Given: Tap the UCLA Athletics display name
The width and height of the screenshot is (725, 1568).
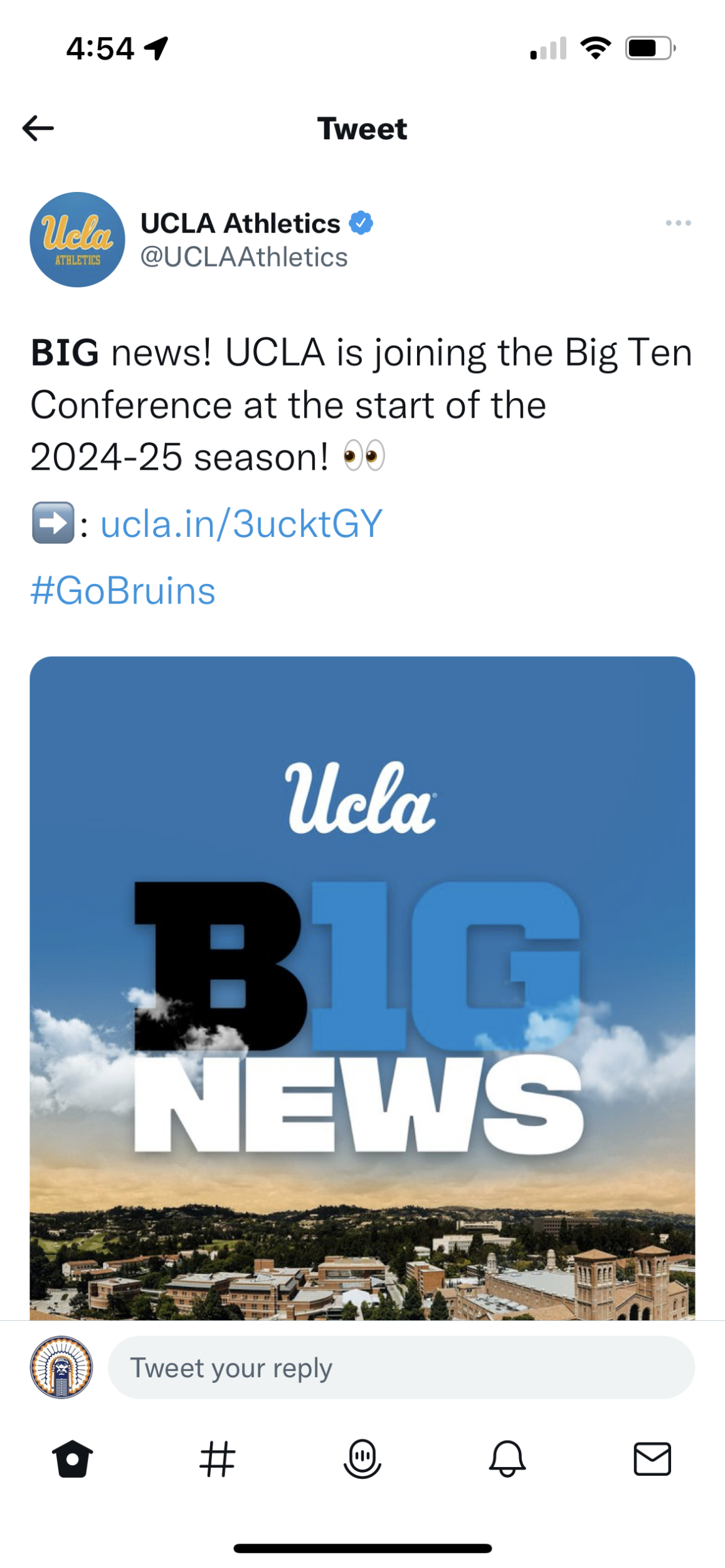Looking at the screenshot, I should pyautogui.click(x=240, y=223).
